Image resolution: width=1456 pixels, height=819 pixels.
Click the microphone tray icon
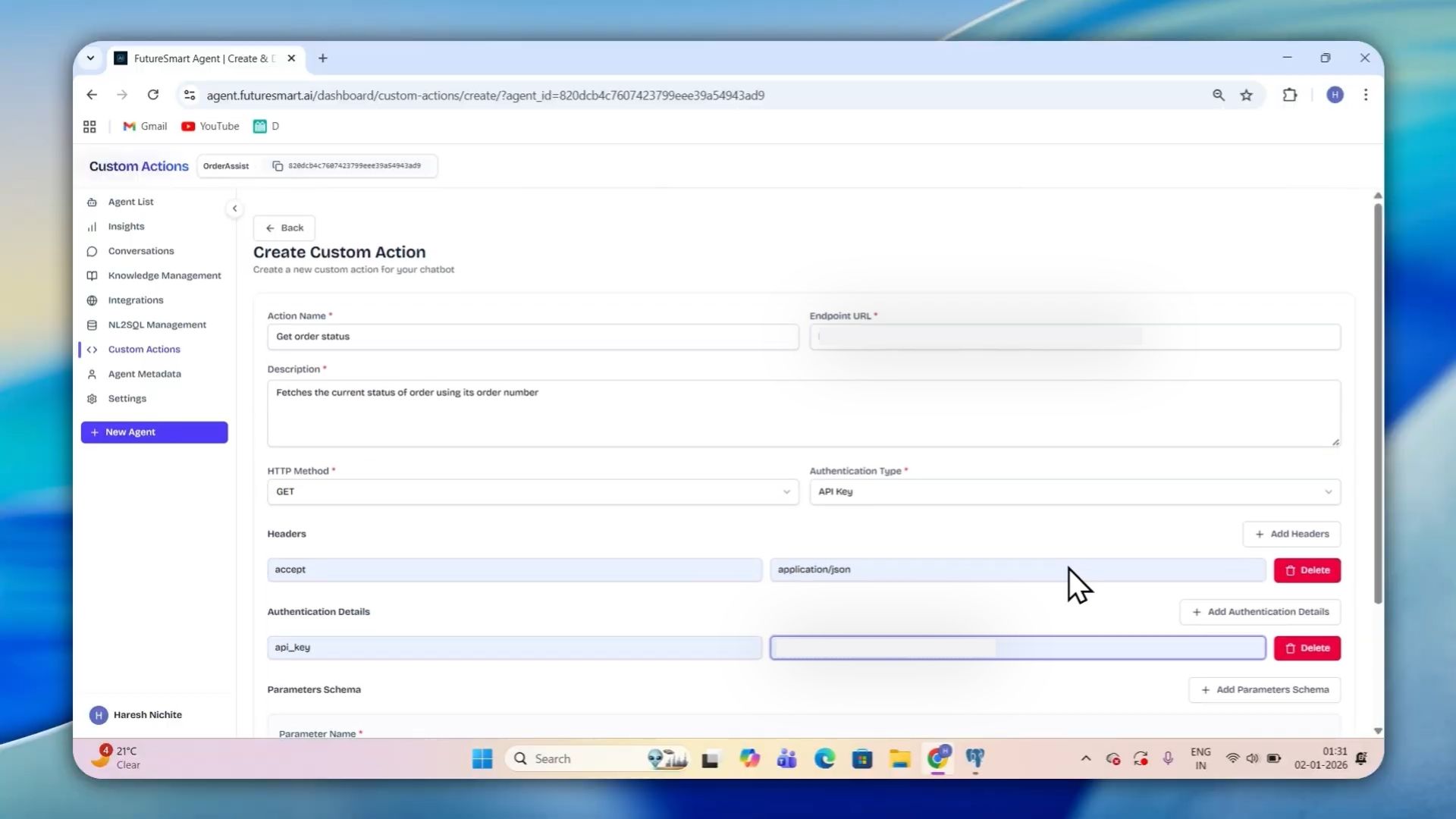click(x=1168, y=758)
